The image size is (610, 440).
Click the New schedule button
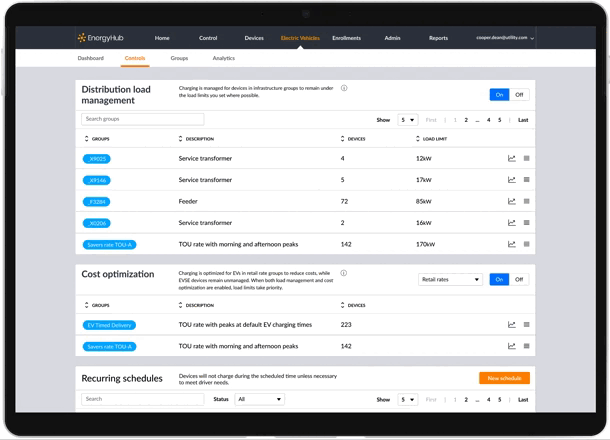point(504,378)
